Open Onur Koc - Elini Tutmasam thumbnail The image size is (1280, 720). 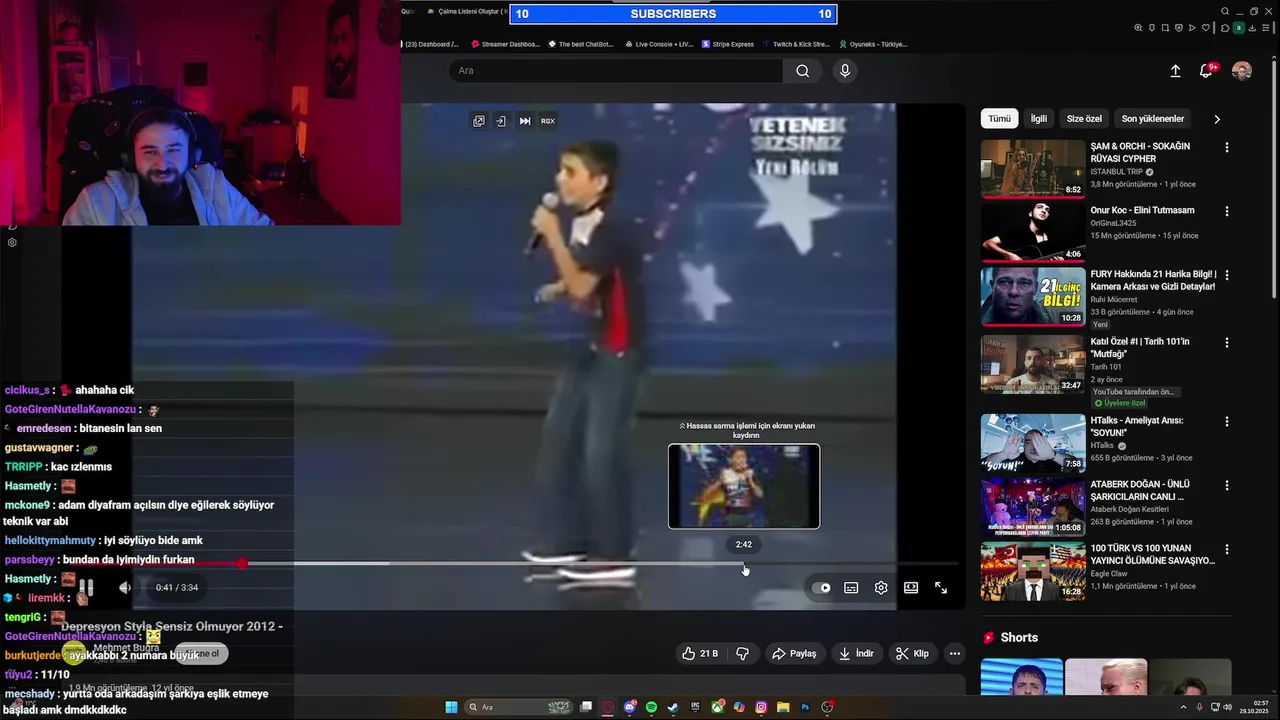tap(1032, 233)
